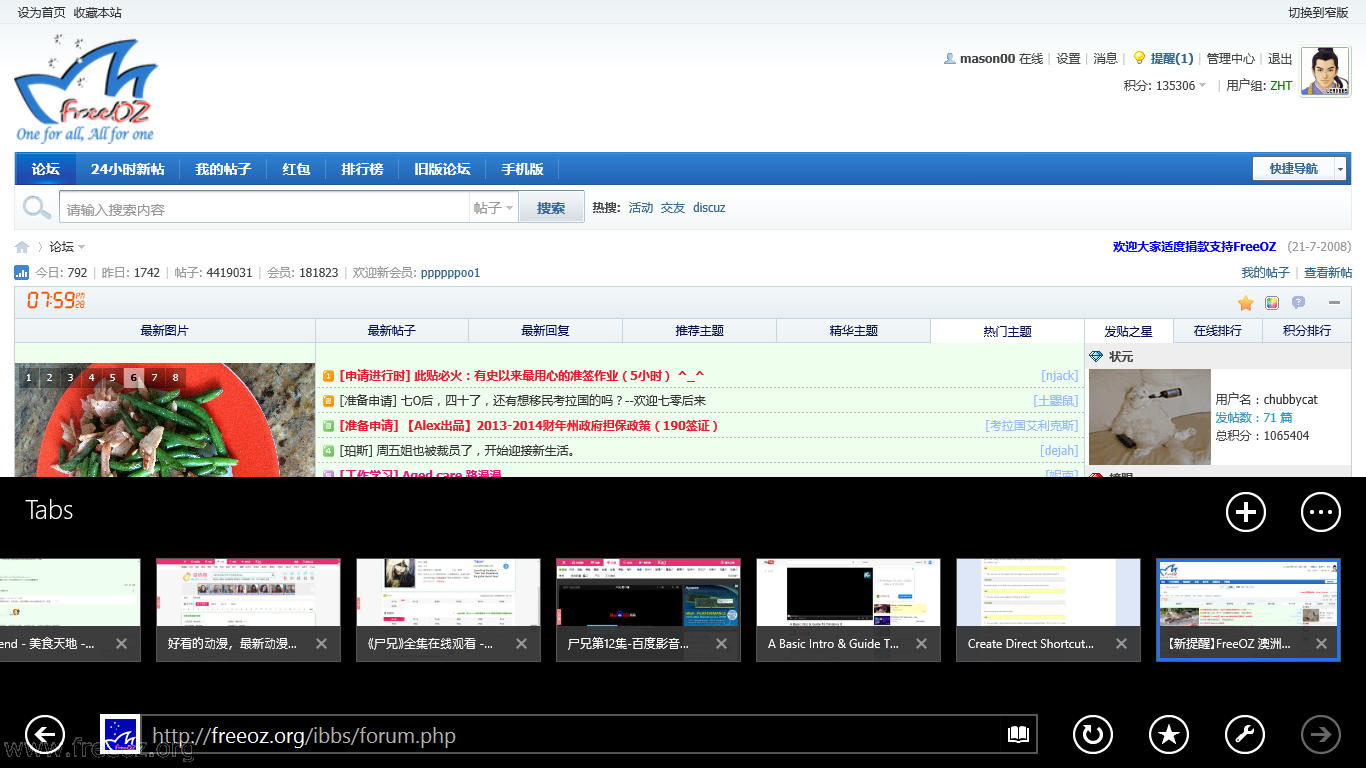Screen dimensions: 1366x768
Task: Switch to reading view book icon
Action: [1018, 735]
